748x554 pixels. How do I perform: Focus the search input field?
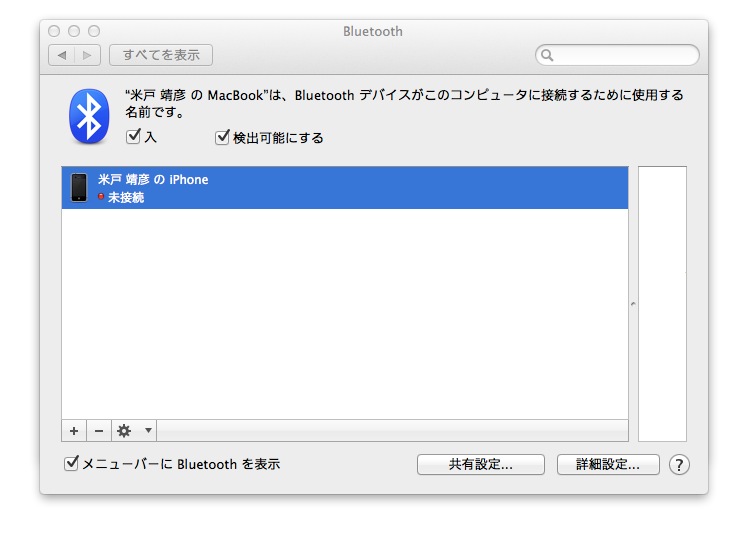pos(617,55)
